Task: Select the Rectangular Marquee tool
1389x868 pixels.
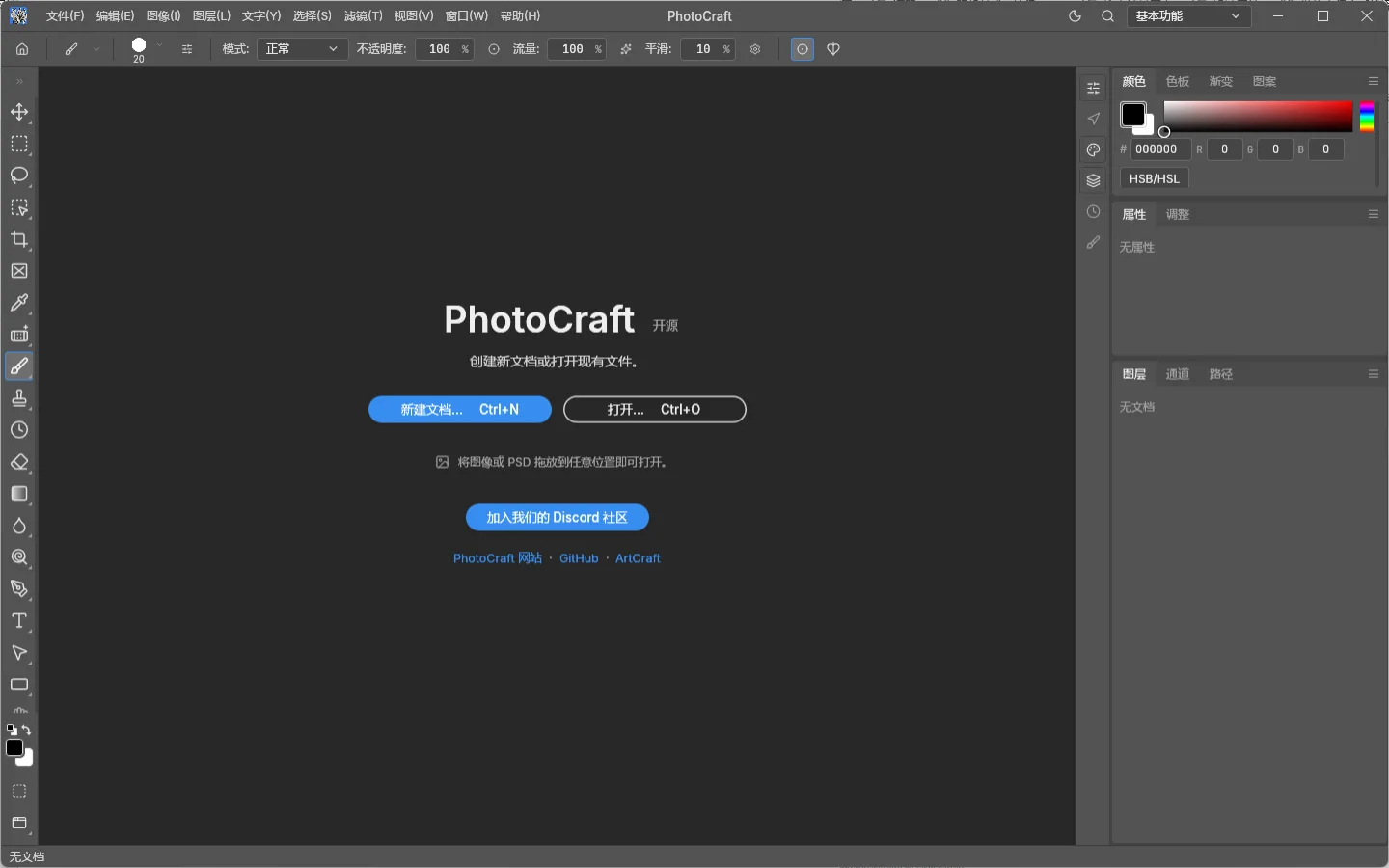Action: tap(19, 144)
